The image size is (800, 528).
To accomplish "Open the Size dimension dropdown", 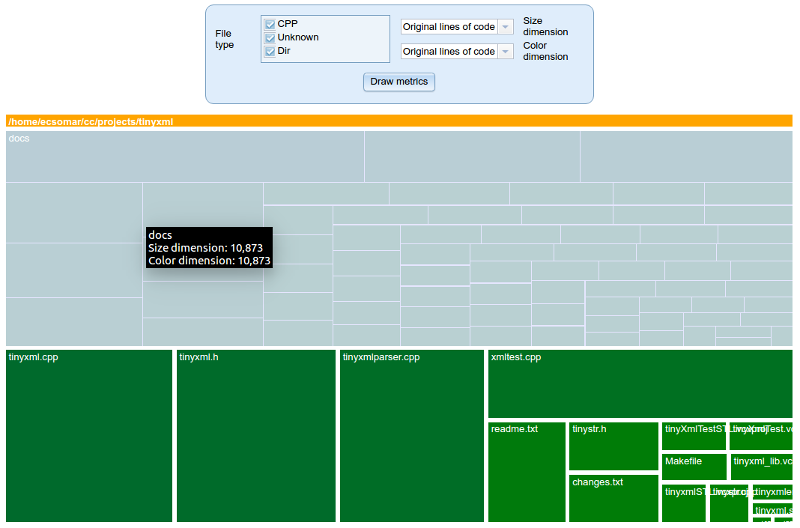I will [x=457, y=27].
